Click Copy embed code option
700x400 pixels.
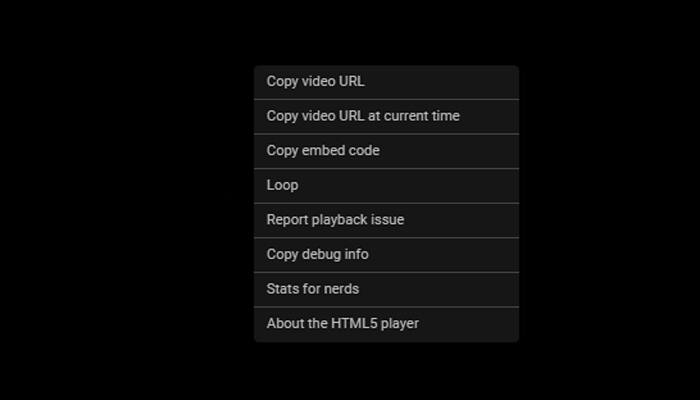(x=386, y=151)
